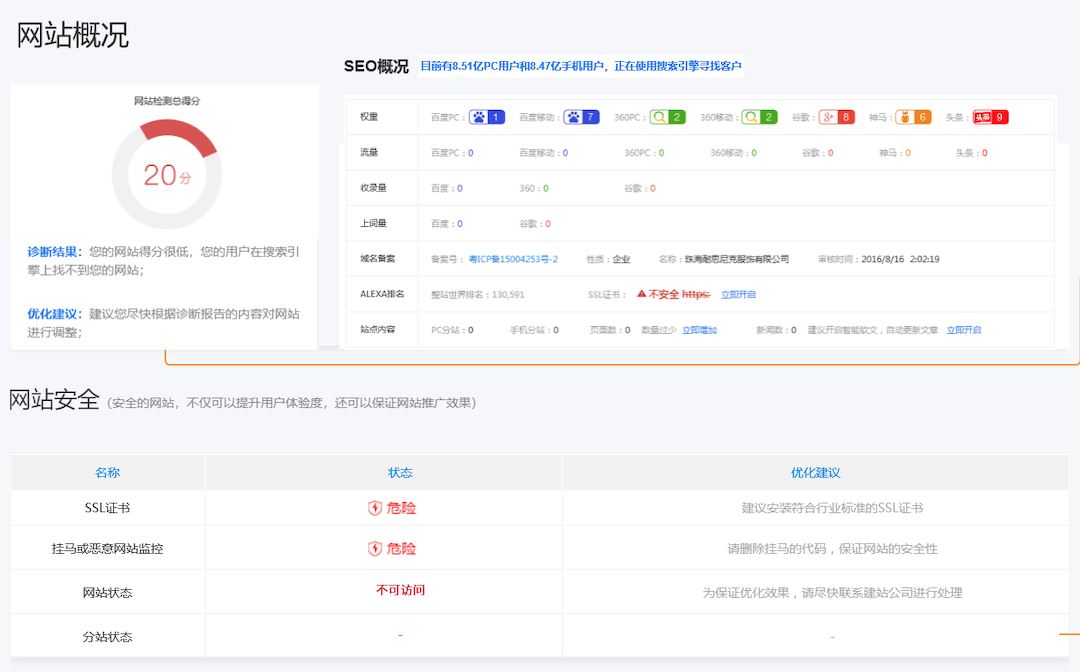Click the Shenma weight badge
The height and width of the screenshot is (672, 1080).
point(912,117)
